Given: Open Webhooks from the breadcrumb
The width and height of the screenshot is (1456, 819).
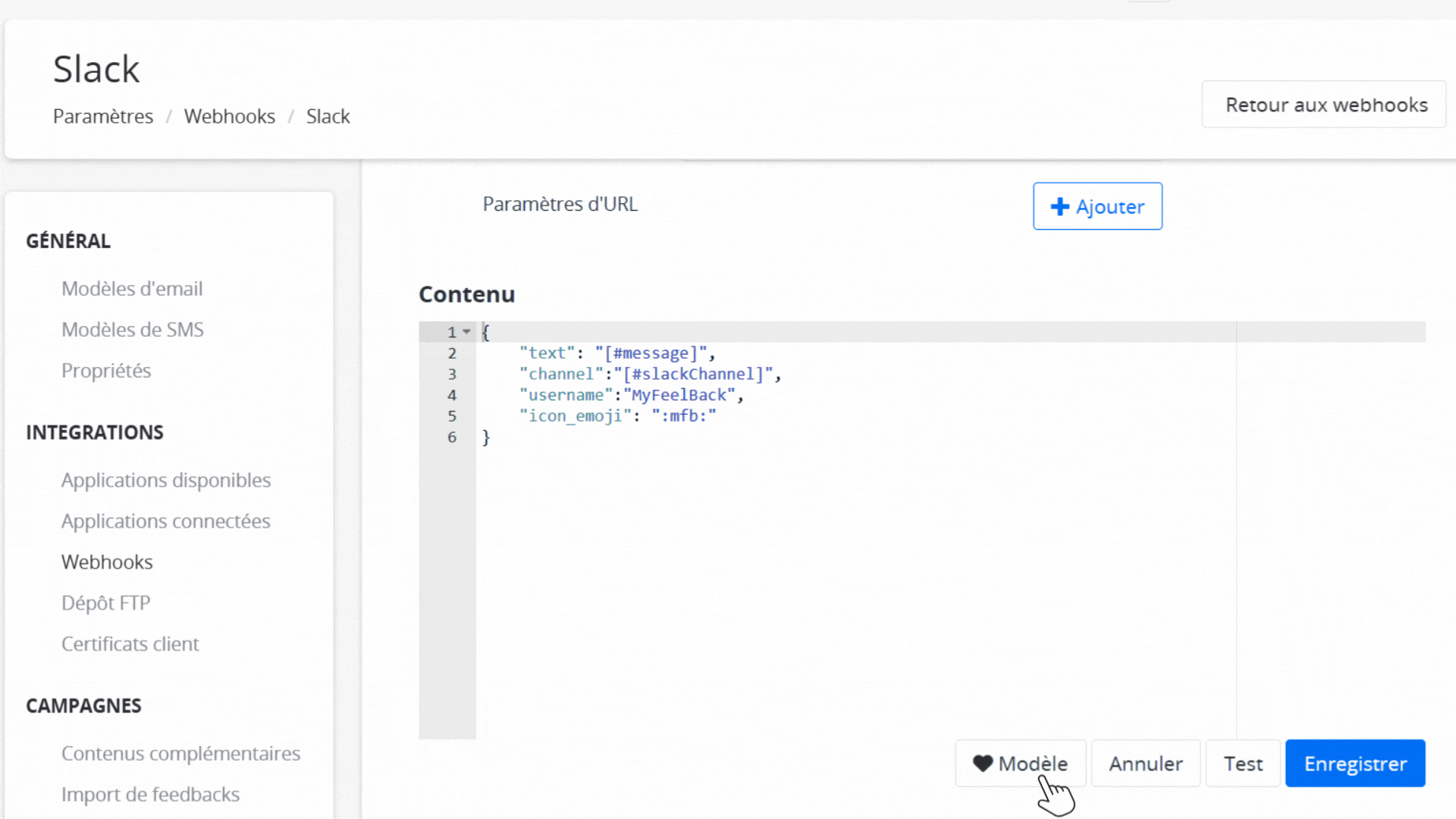Looking at the screenshot, I should (x=229, y=116).
